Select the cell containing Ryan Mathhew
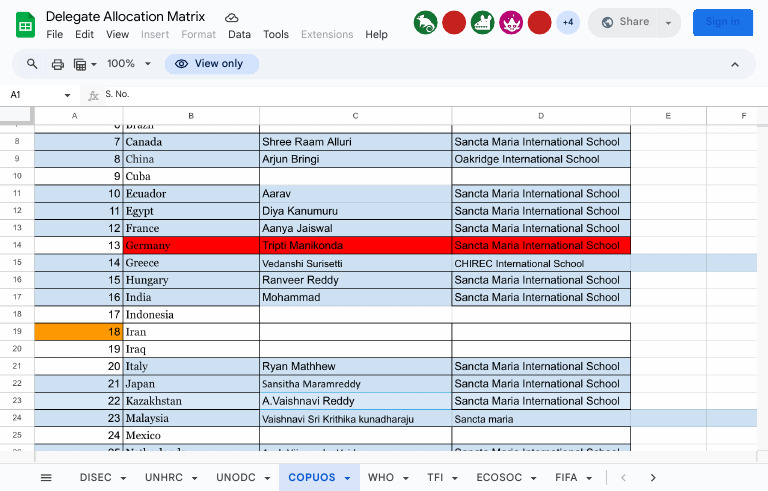 click(355, 366)
